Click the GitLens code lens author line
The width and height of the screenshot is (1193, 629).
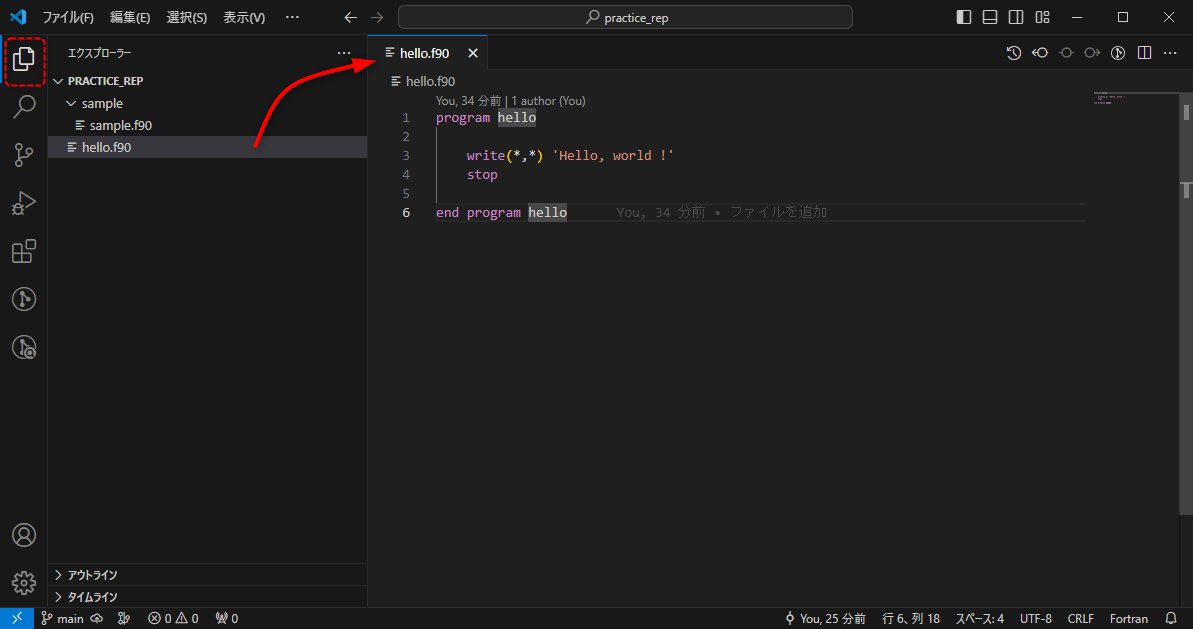click(511, 100)
